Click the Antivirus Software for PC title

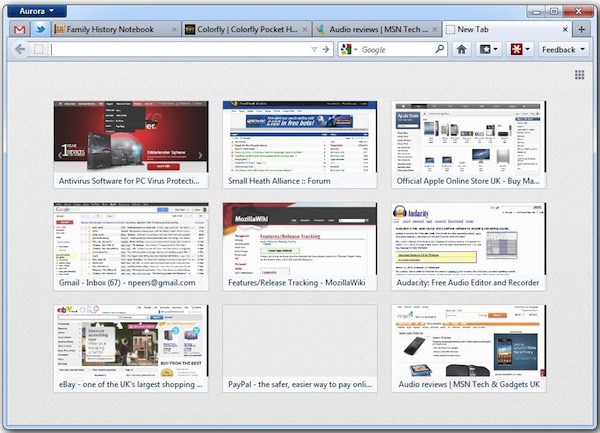pos(129,181)
